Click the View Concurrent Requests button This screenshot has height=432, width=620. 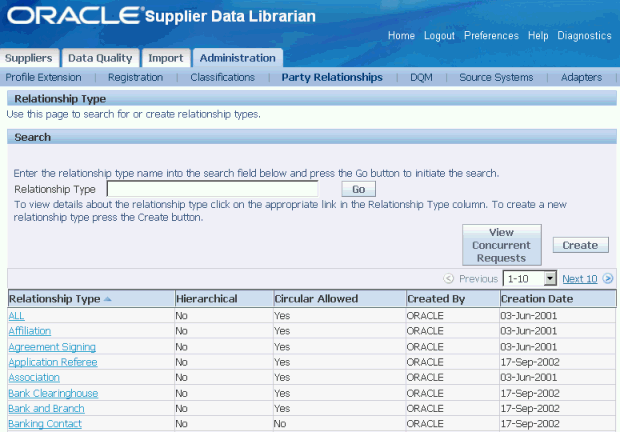point(502,245)
